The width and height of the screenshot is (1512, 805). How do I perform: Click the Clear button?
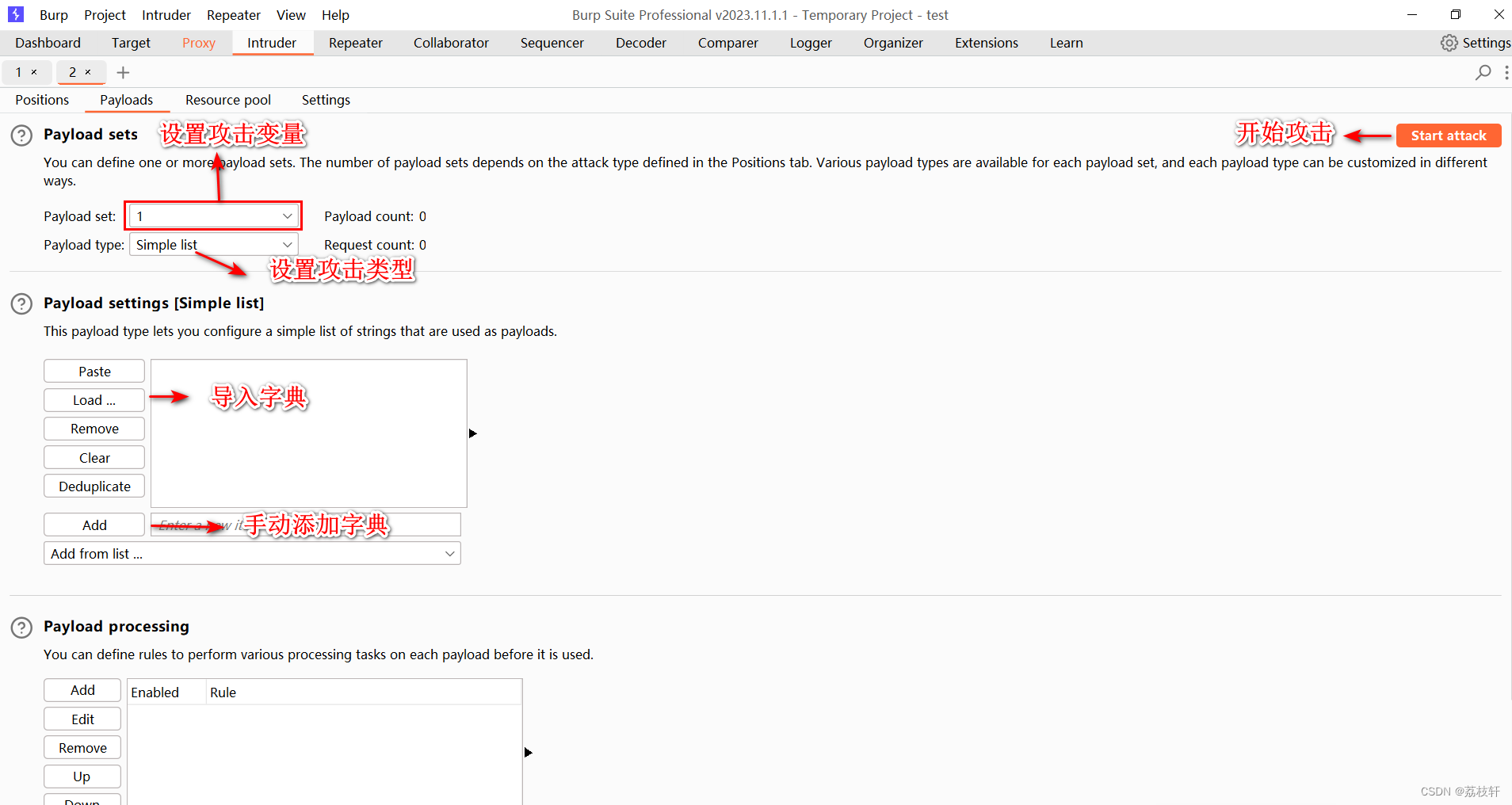coord(94,458)
